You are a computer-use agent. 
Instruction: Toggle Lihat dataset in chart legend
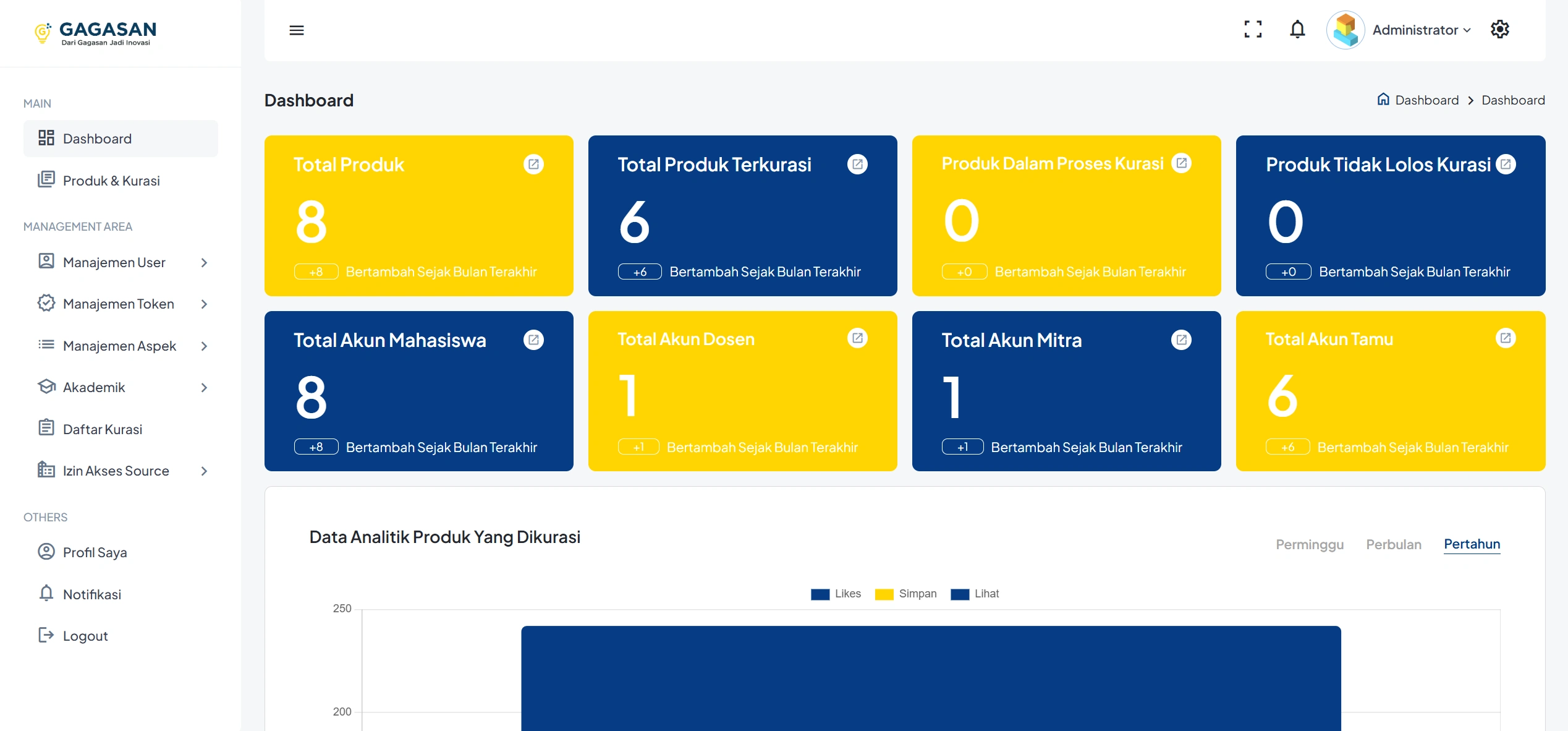[986, 594]
